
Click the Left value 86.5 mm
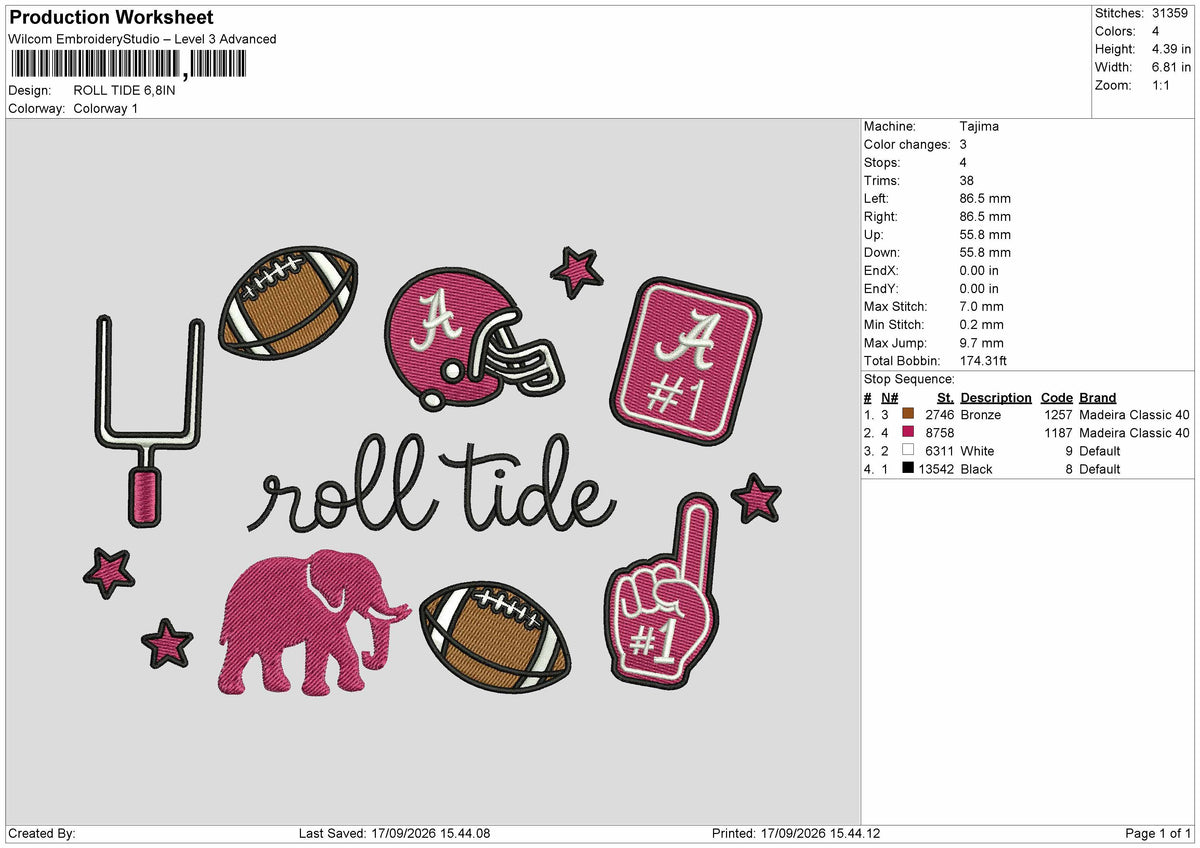pos(985,198)
